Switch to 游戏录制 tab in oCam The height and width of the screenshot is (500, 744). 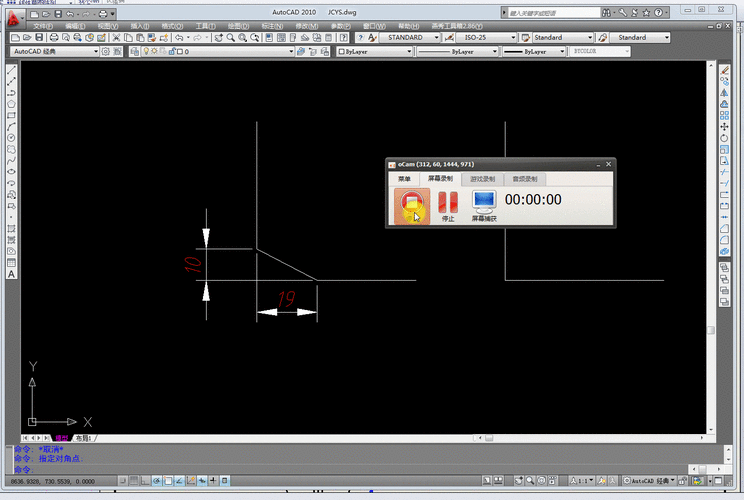tap(482, 179)
